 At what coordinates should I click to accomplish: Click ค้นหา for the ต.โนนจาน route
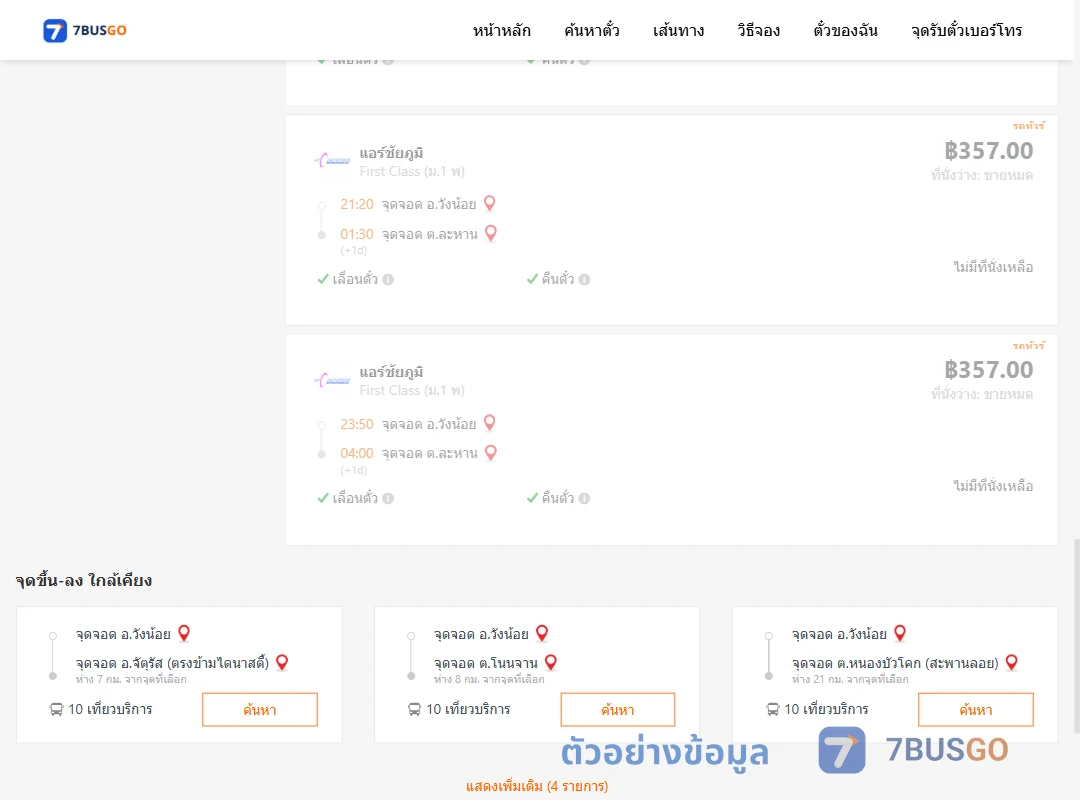[x=618, y=710]
